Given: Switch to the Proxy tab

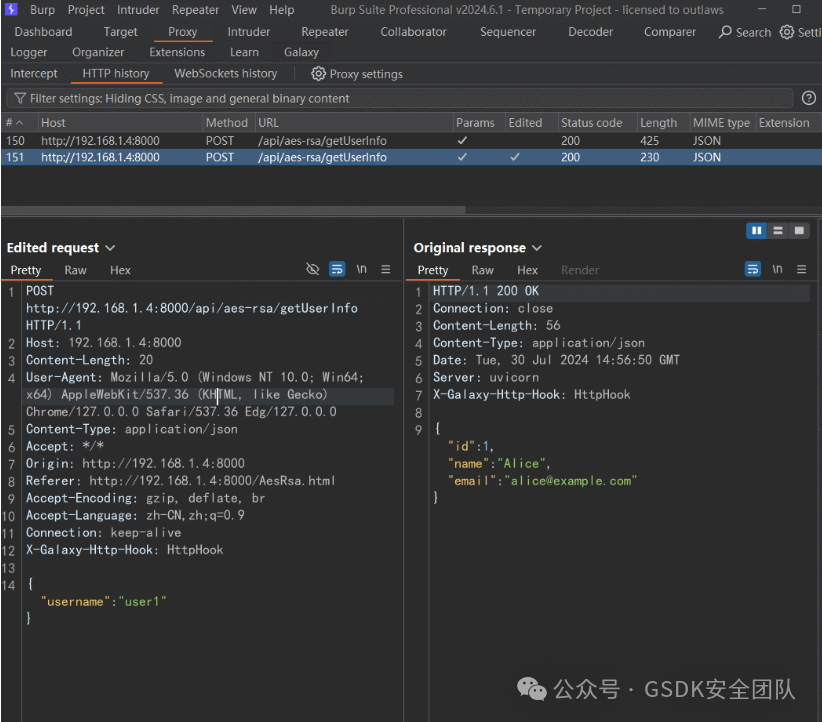Looking at the screenshot, I should pos(182,32).
